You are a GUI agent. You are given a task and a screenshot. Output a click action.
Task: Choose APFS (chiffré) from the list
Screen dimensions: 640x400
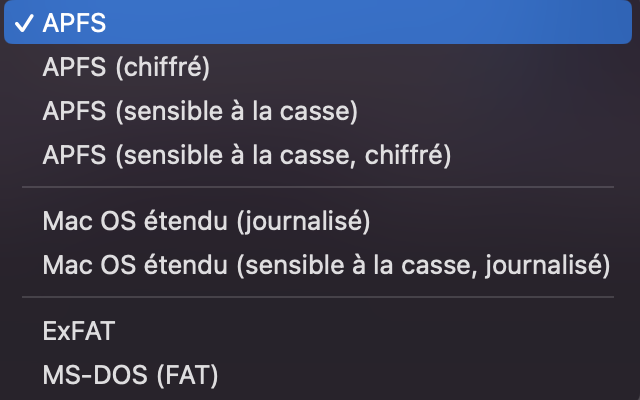pyautogui.click(x=126, y=67)
